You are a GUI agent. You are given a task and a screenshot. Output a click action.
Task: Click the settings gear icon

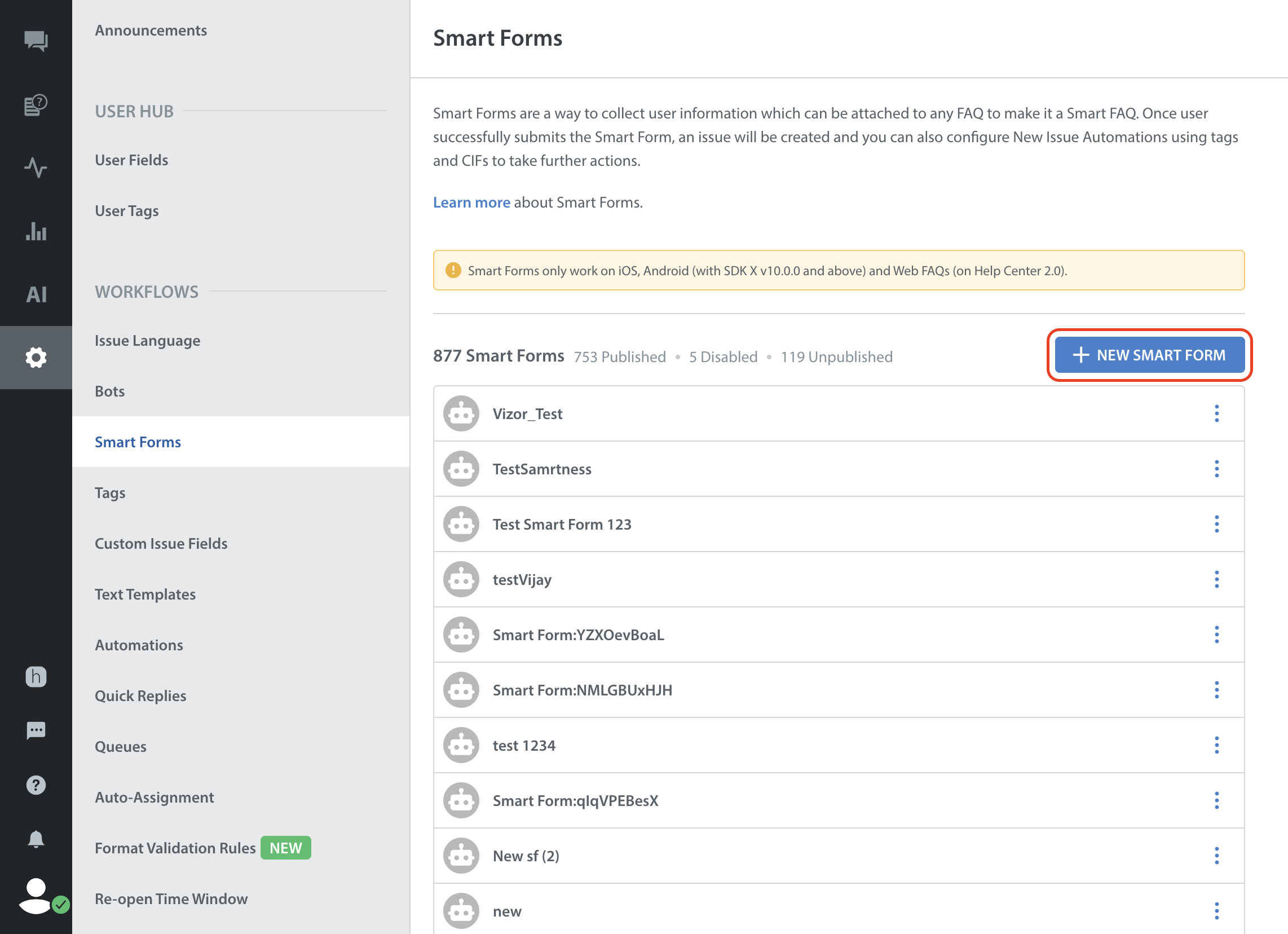(36, 358)
